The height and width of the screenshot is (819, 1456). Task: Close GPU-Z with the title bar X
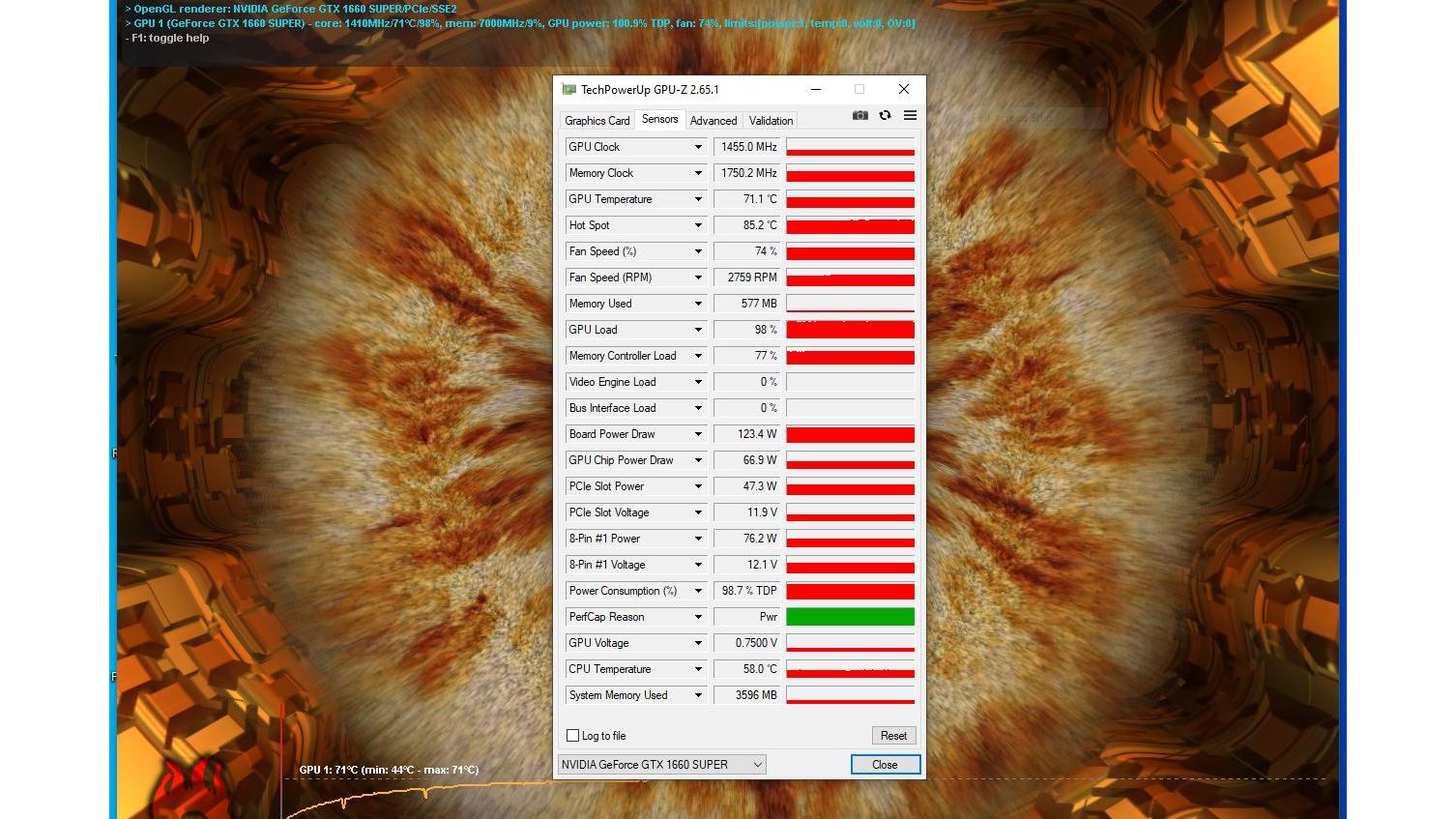pyautogui.click(x=904, y=90)
